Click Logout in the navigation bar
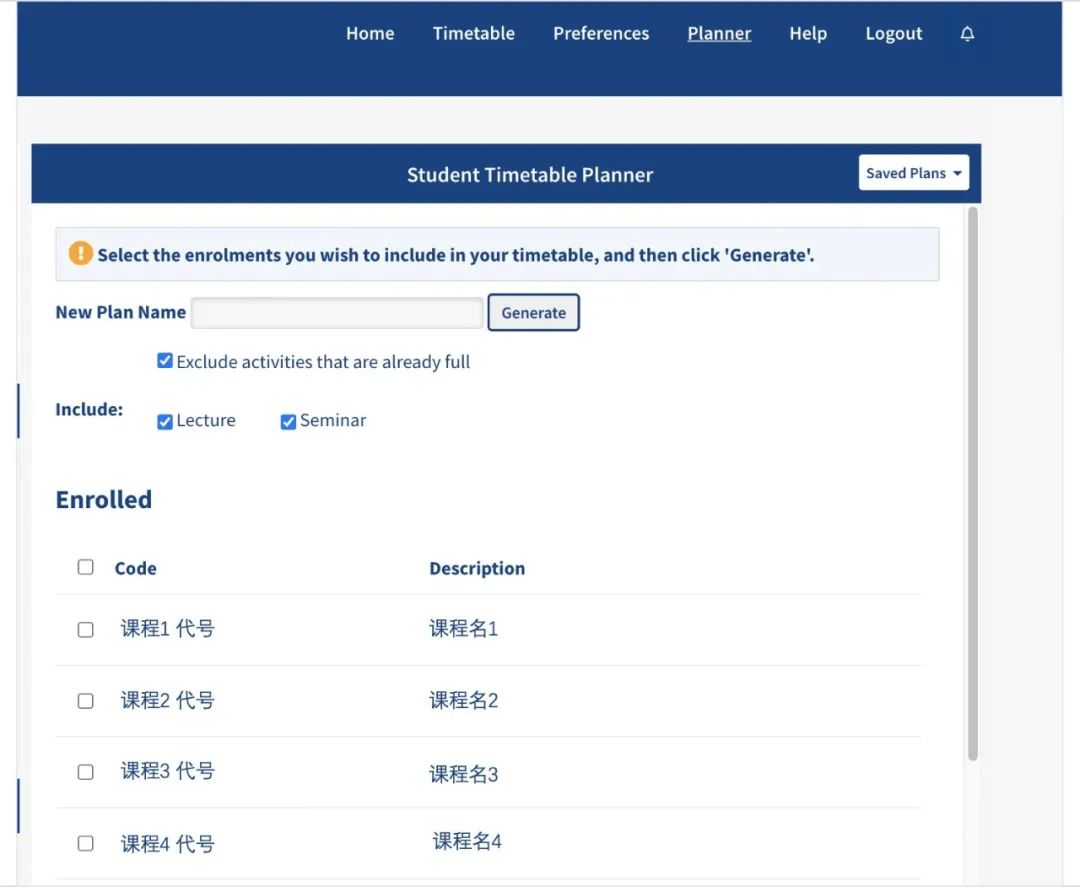This screenshot has height=887, width=1080. [x=893, y=33]
